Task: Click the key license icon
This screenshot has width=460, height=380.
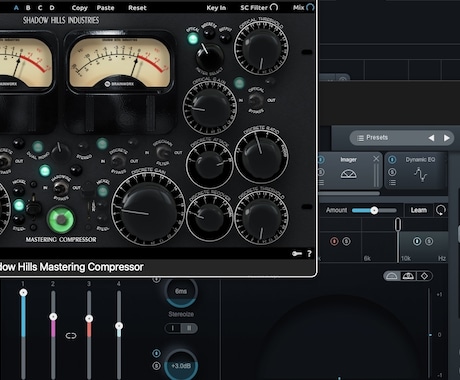Action: (297, 254)
